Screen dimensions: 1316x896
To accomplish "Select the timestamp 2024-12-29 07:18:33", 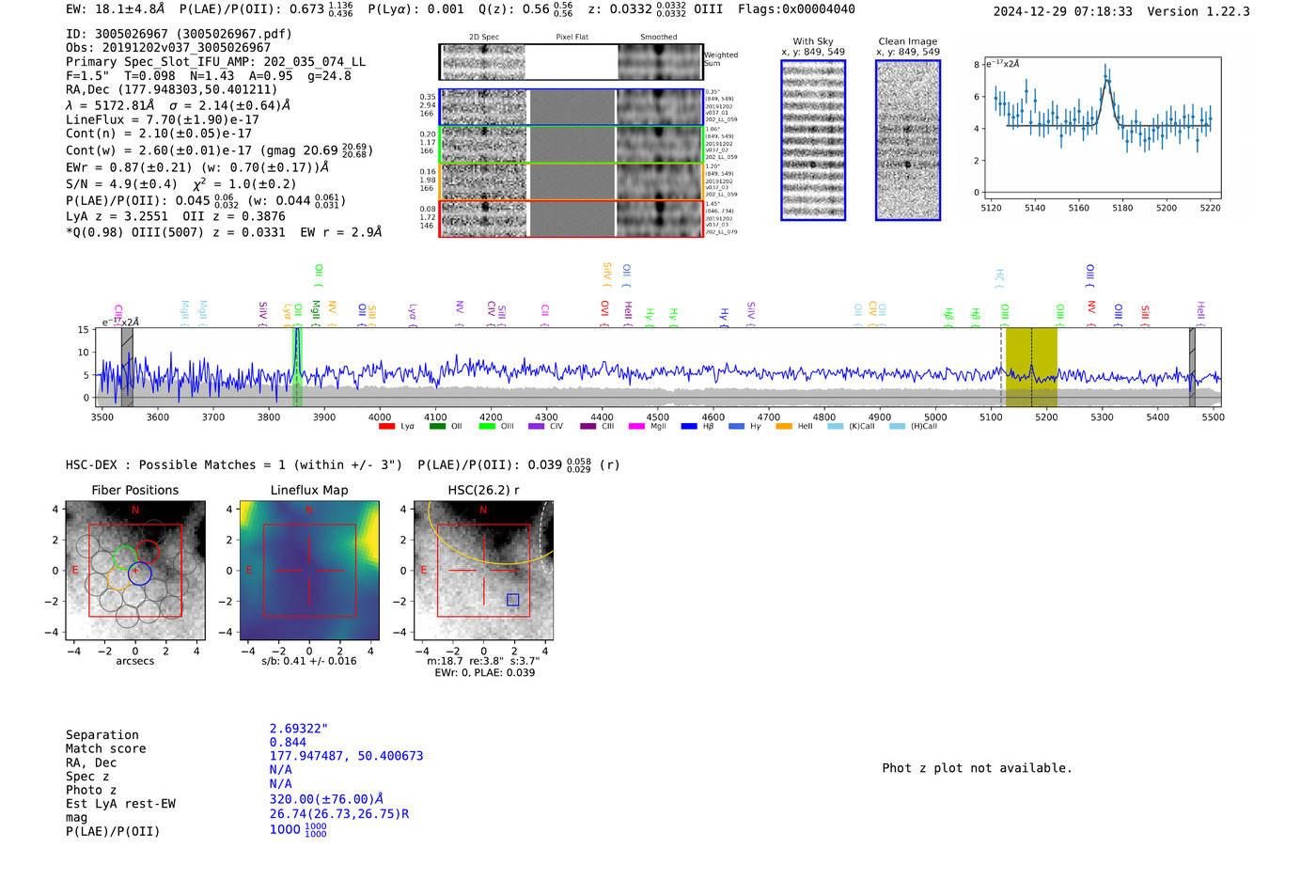I will [x=1062, y=11].
